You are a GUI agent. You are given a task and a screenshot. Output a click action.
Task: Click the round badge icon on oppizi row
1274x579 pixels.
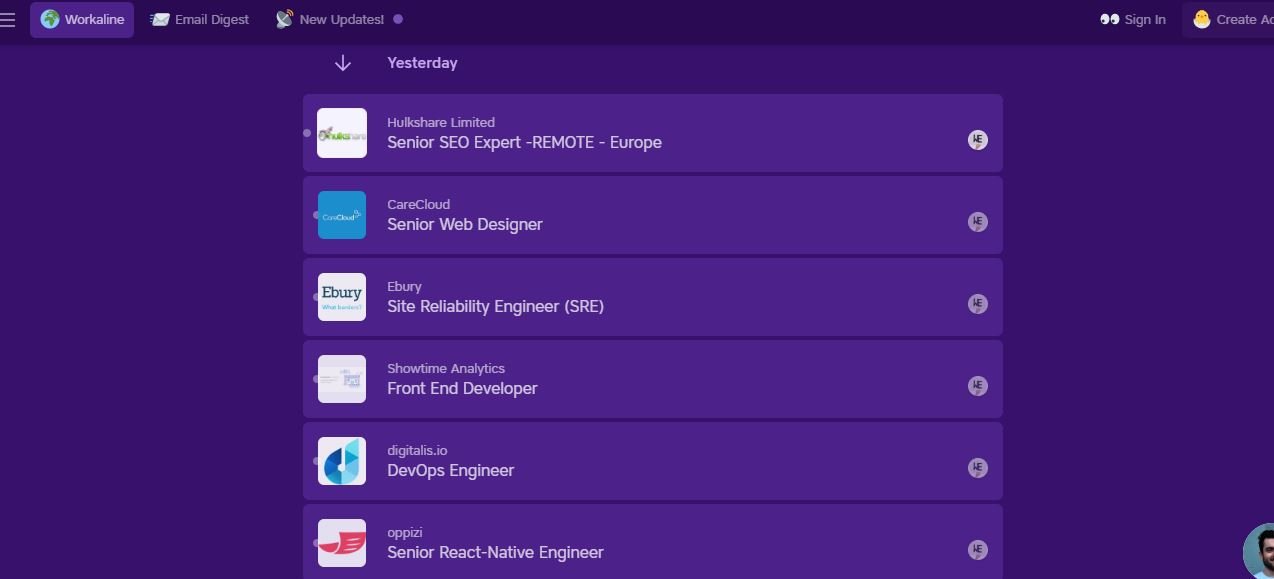click(x=978, y=550)
